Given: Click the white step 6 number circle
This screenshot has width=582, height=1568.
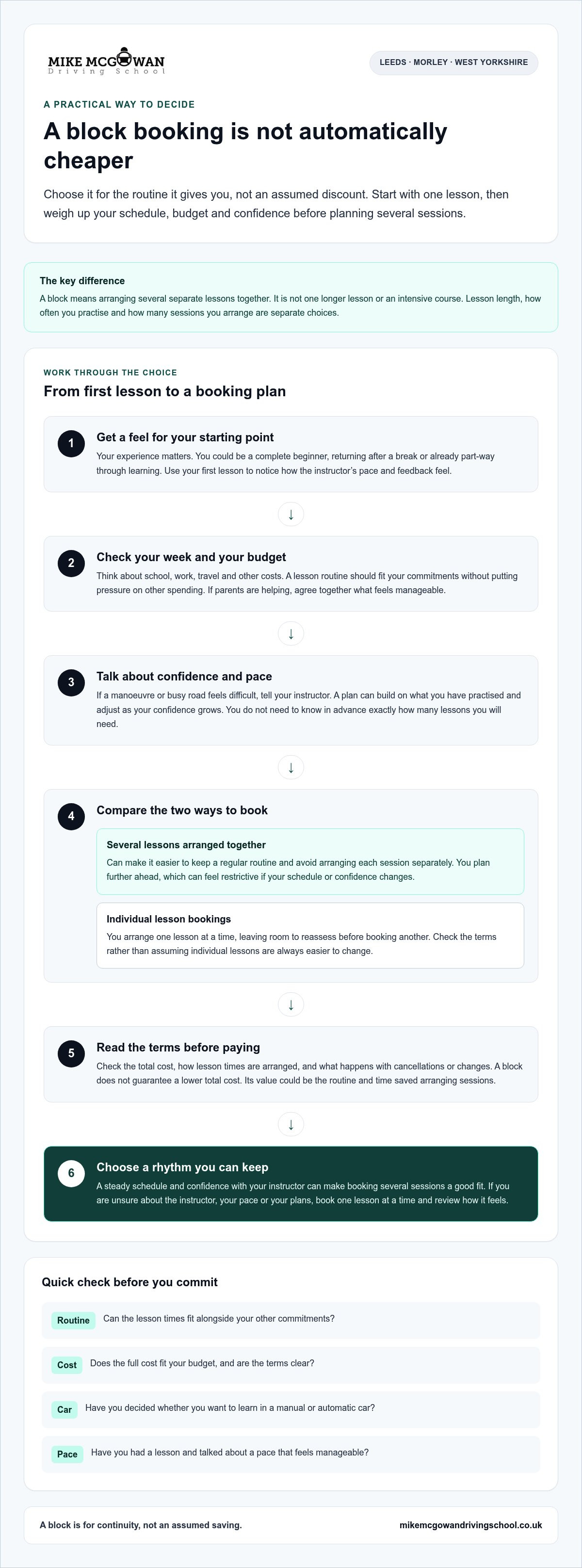Looking at the screenshot, I should [71, 1173].
